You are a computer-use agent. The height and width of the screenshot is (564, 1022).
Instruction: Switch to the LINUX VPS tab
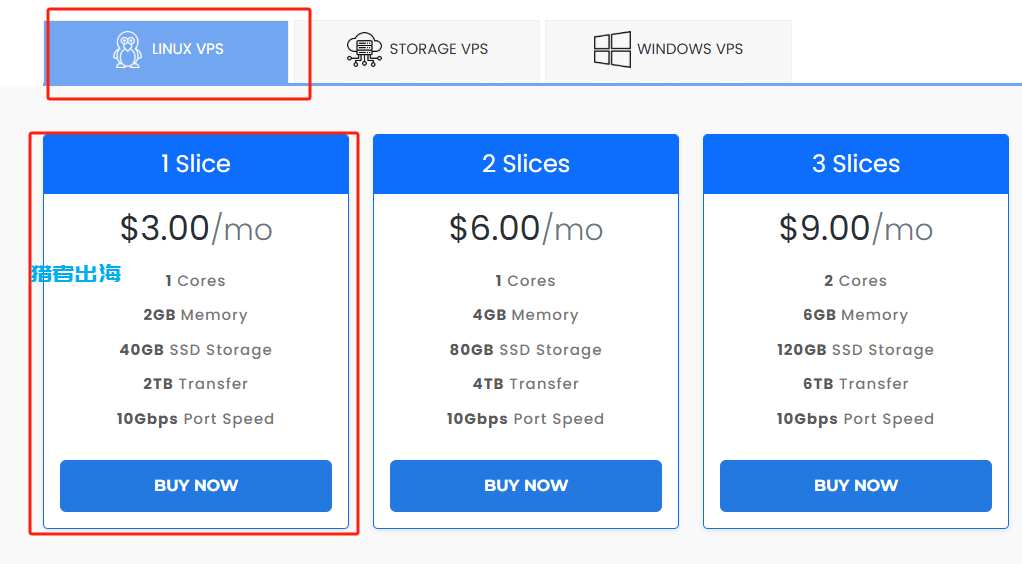(x=166, y=52)
